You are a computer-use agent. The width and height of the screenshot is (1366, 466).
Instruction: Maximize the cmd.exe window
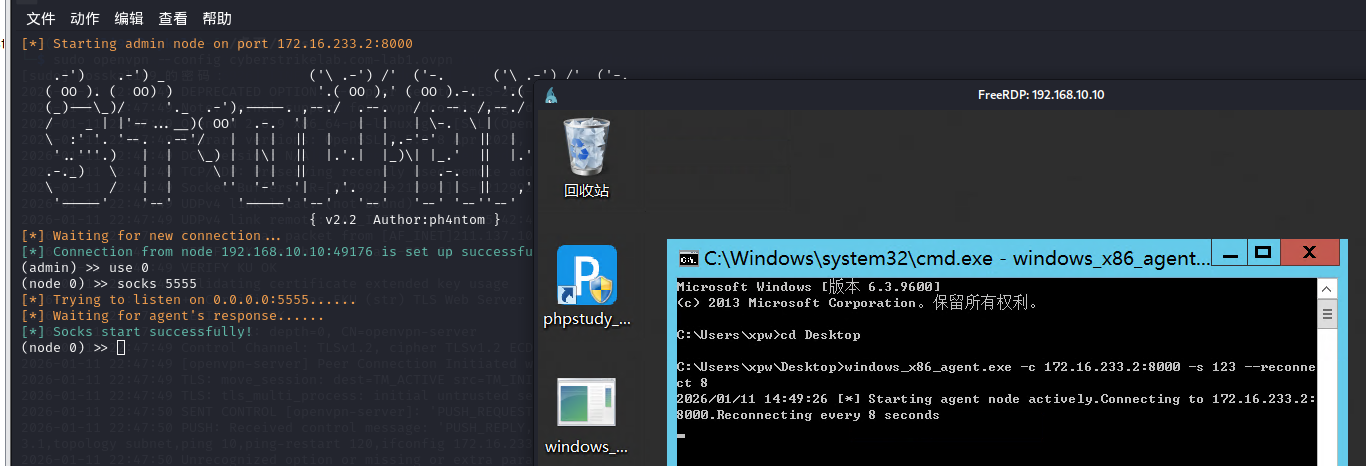[x=1263, y=253]
